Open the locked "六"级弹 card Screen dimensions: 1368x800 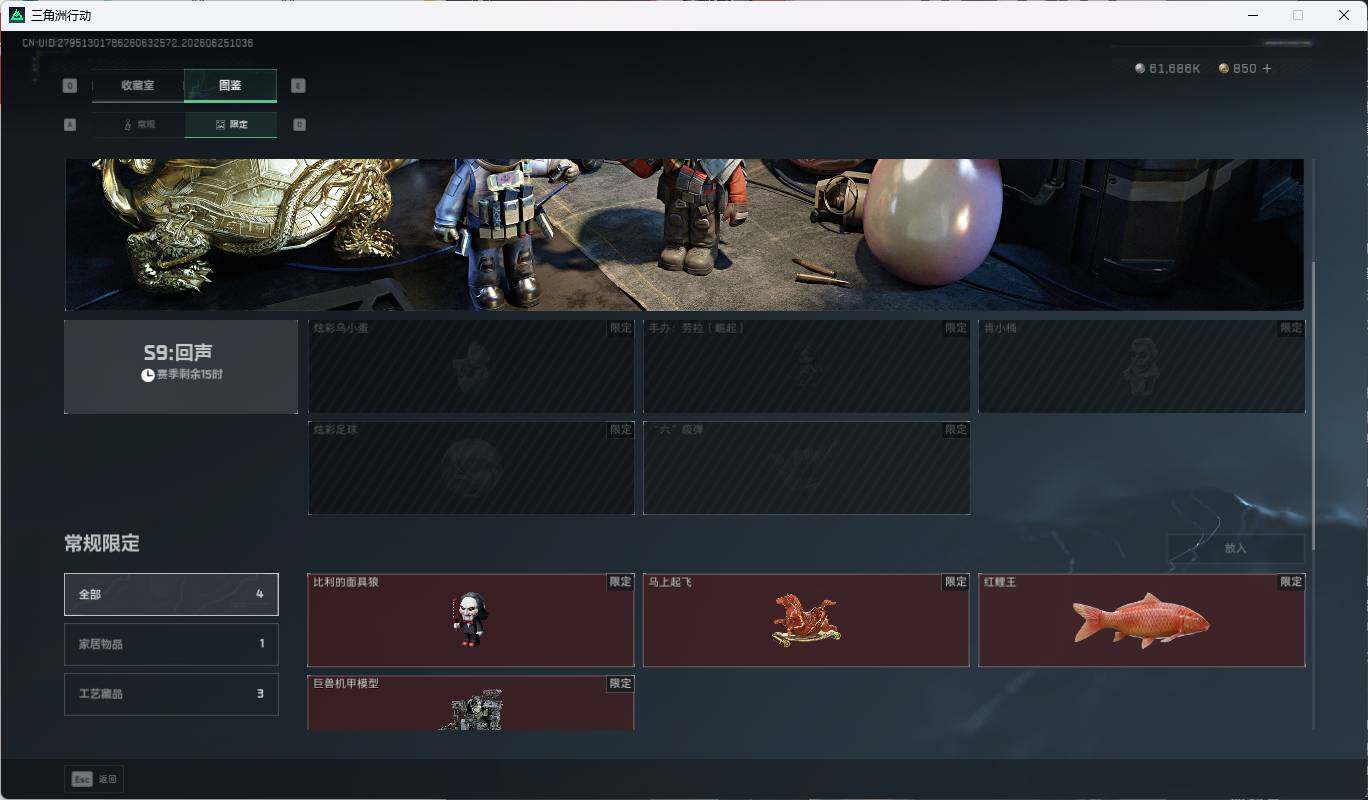[806, 468]
